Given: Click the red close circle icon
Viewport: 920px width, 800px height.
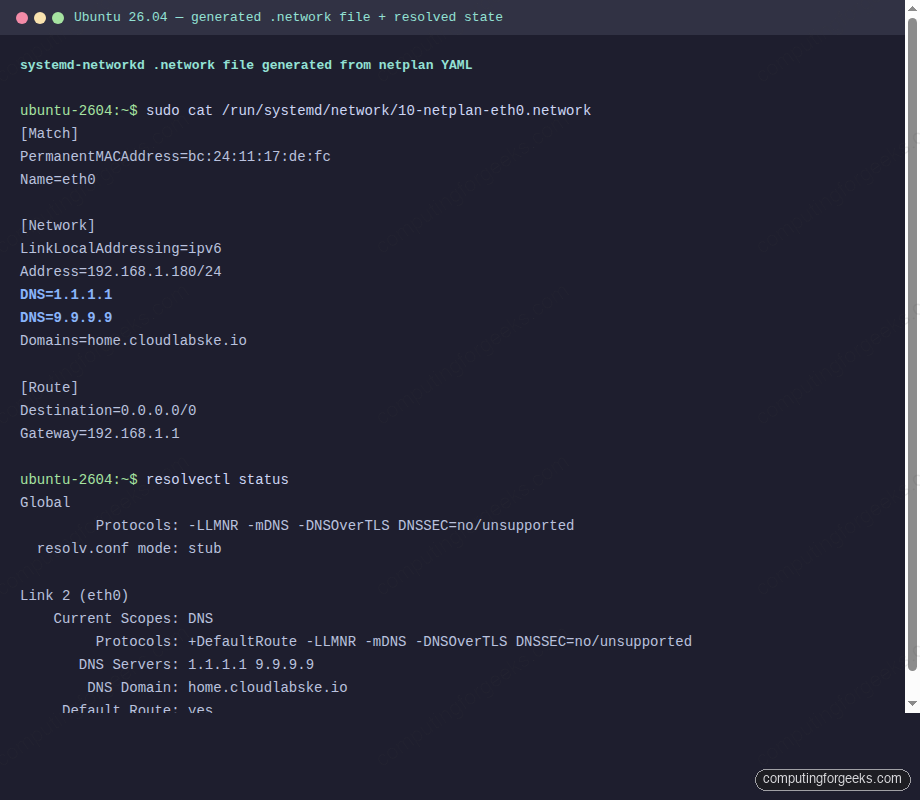Looking at the screenshot, I should (x=21, y=17).
